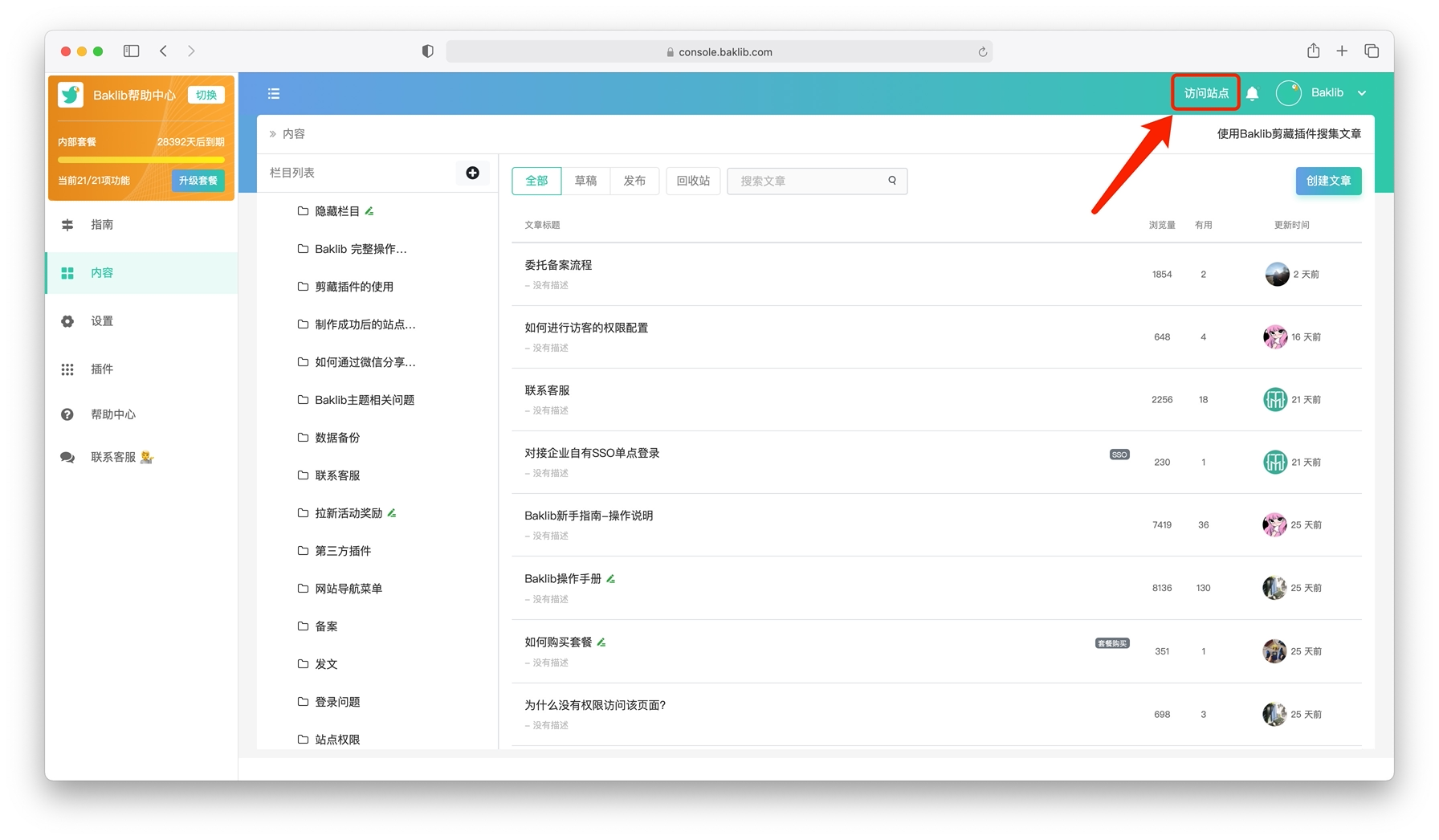The height and width of the screenshot is (840, 1439).
Task: Open the 设置 sidebar item
Action: click(141, 320)
